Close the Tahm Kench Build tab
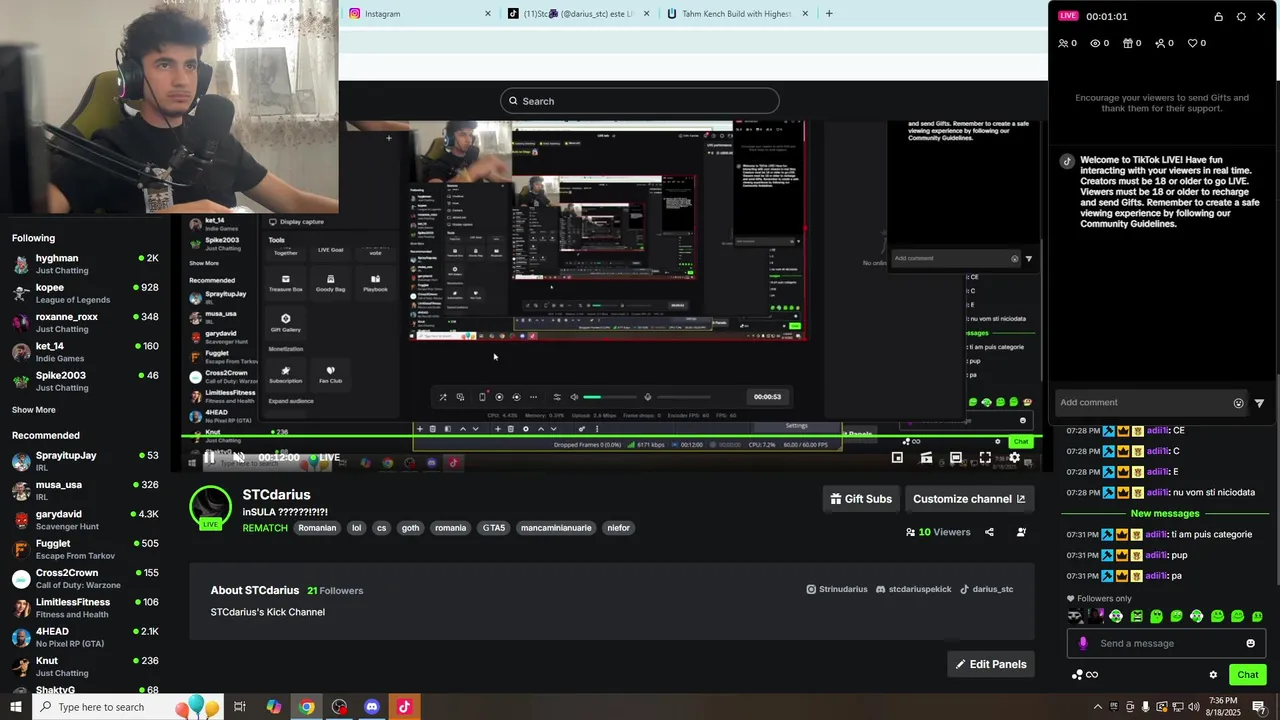Screen dimensions: 1280x720 click(x=805, y=14)
